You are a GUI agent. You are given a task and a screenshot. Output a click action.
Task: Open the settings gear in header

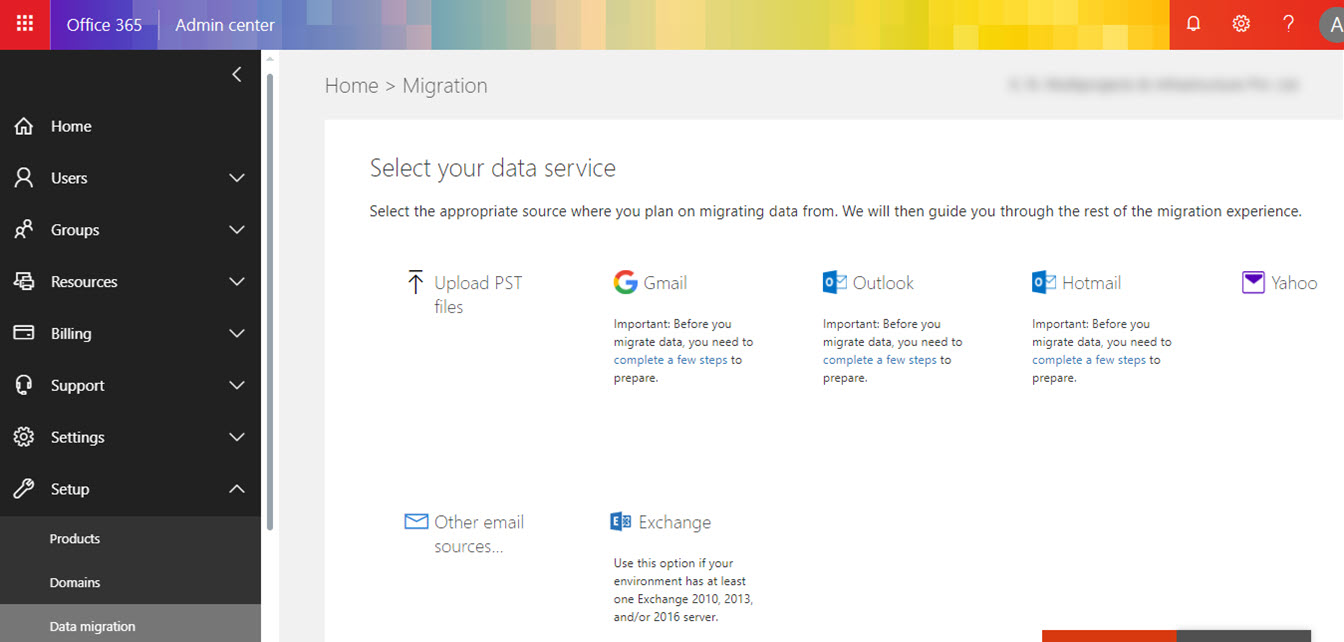pos(1241,24)
